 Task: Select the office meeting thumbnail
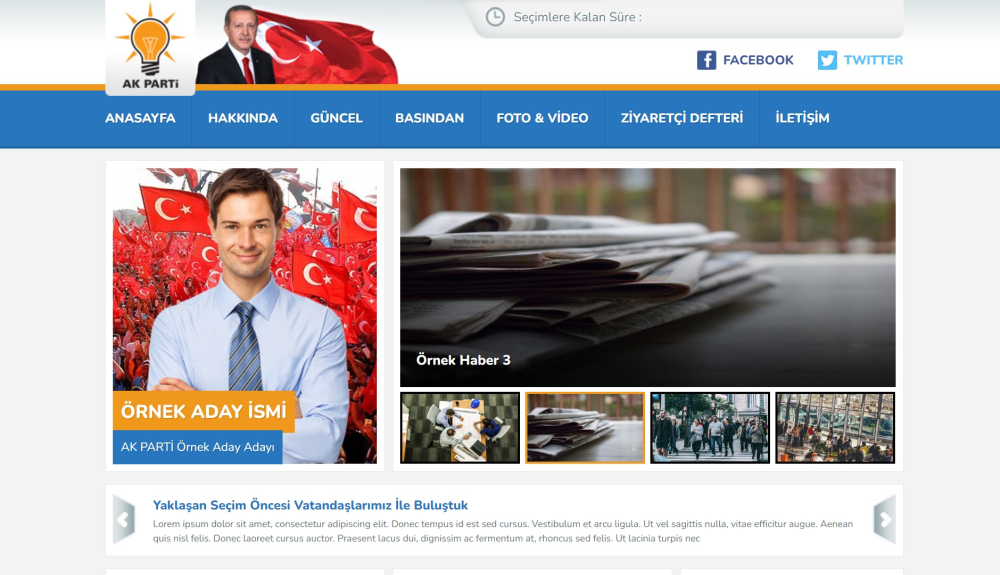coord(460,428)
